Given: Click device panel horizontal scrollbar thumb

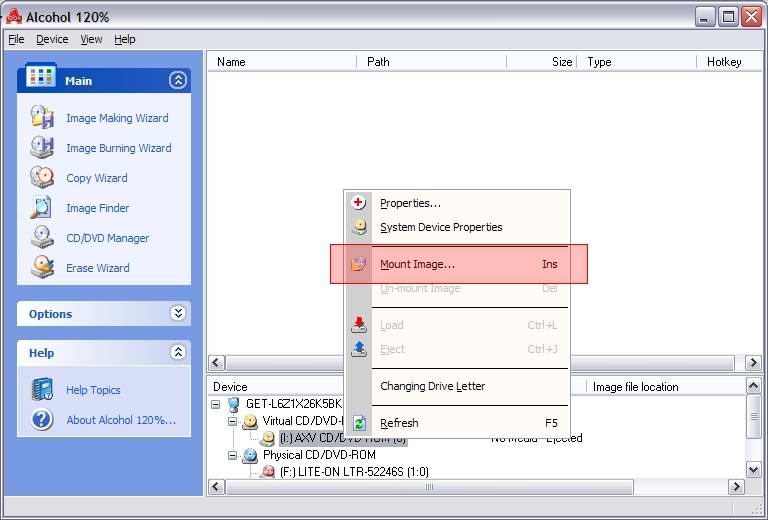Looking at the screenshot, I should [429, 487].
